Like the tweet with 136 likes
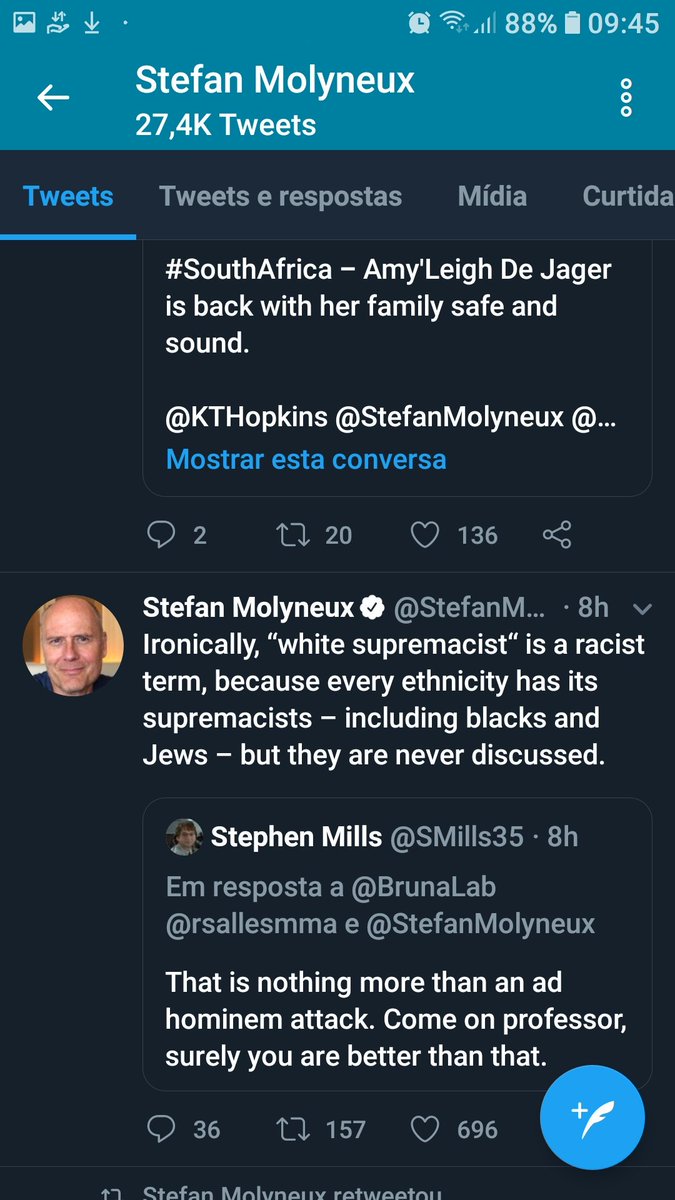 coord(425,535)
